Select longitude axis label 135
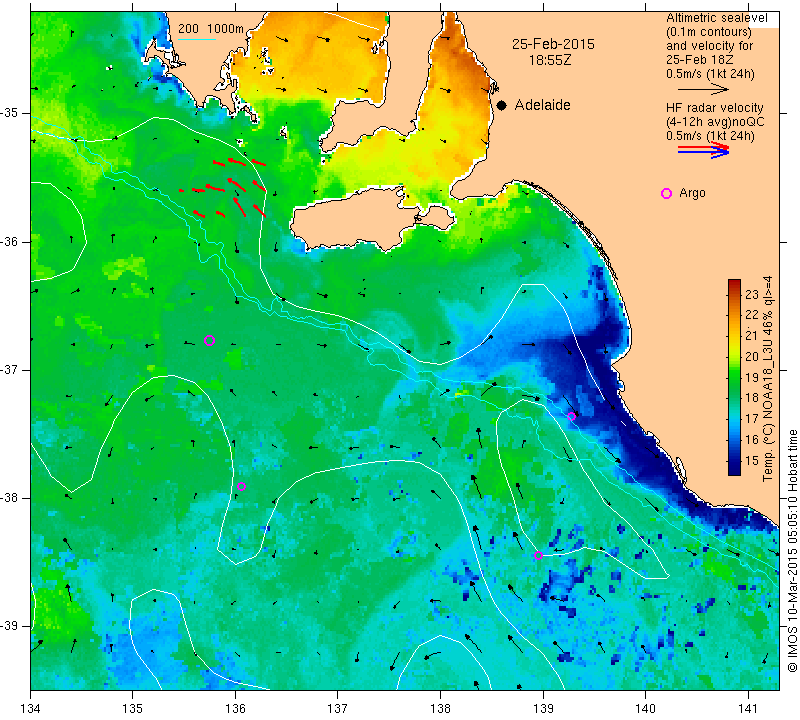 [x=133, y=709]
